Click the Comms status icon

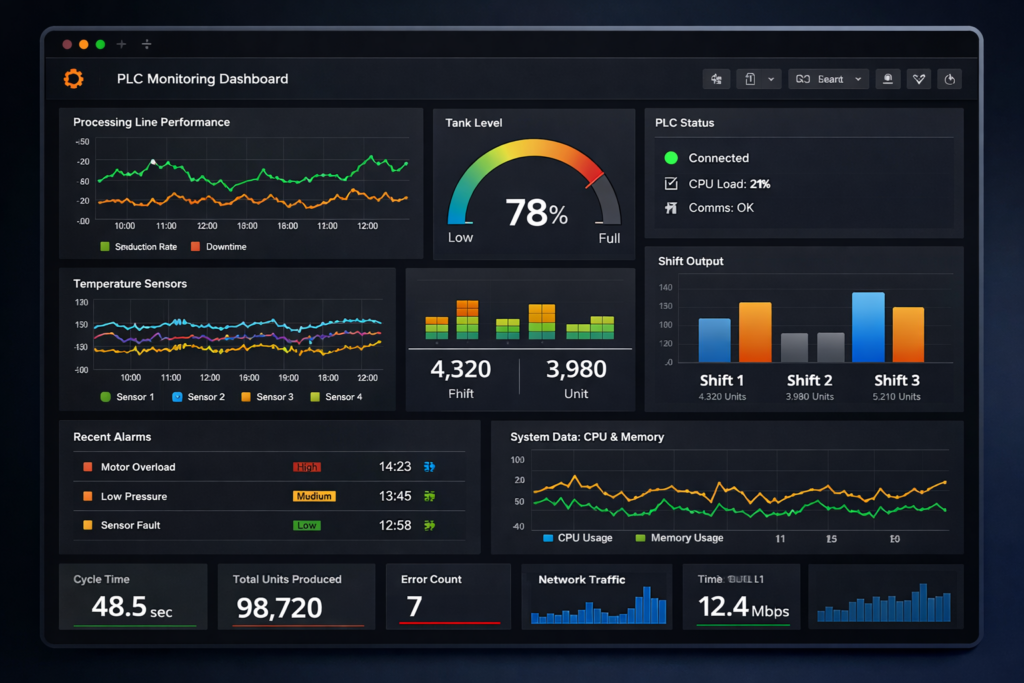coord(671,208)
